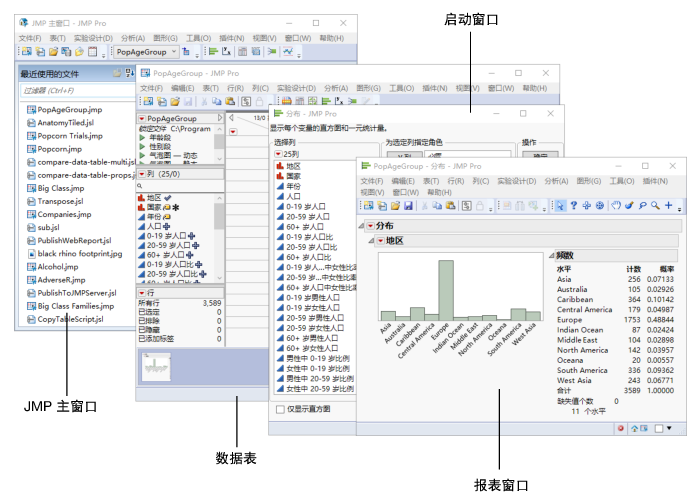Open the status bar dropdown arrow in report window

[669, 428]
